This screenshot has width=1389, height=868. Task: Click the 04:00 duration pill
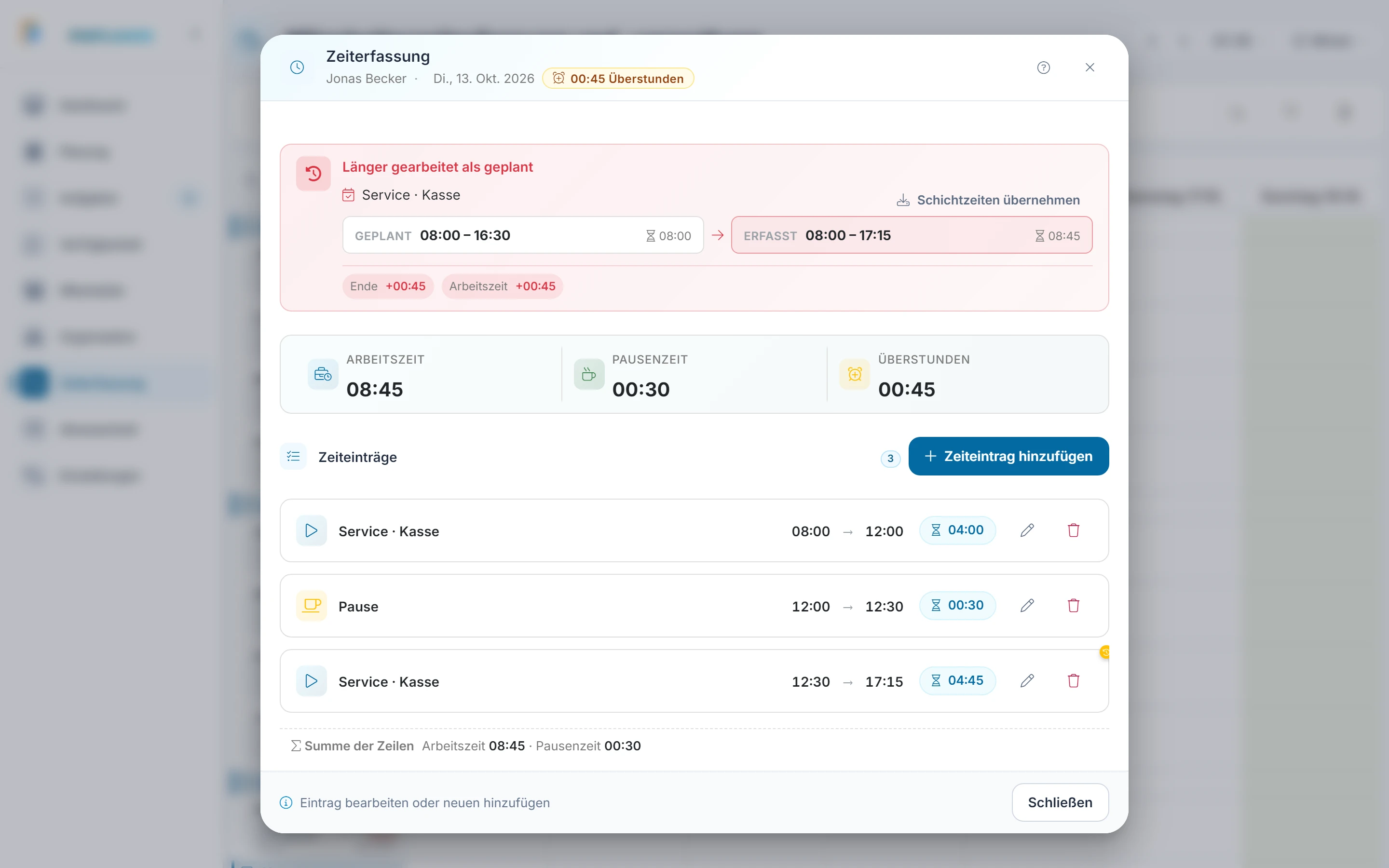coord(957,530)
